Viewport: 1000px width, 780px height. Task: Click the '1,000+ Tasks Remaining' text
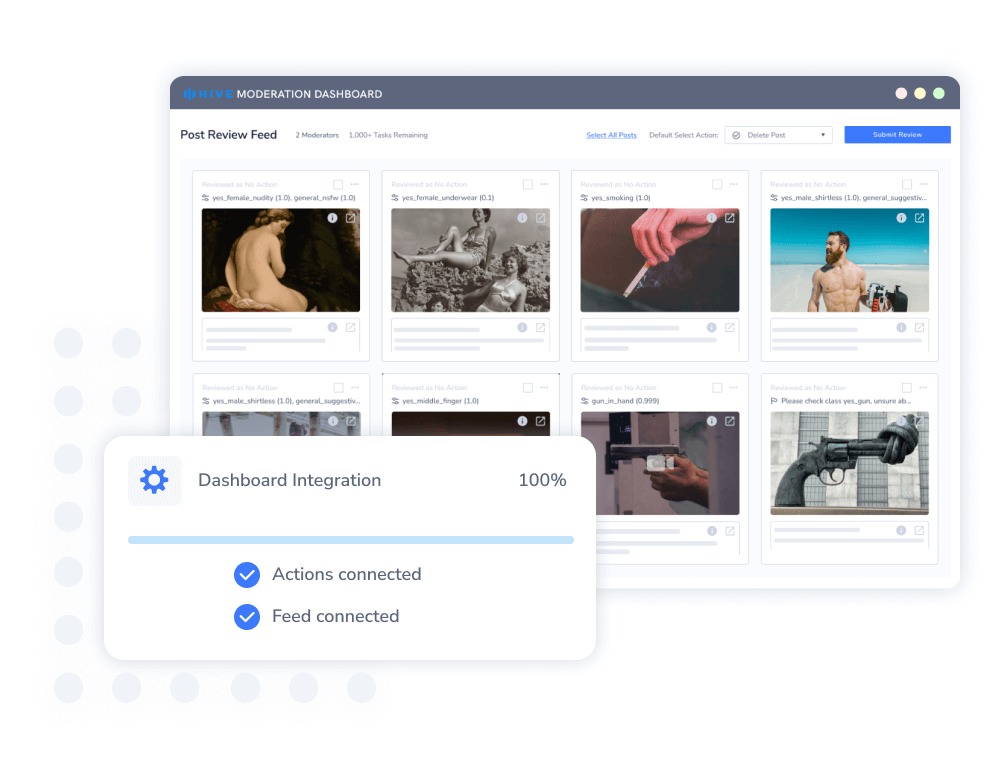(388, 135)
